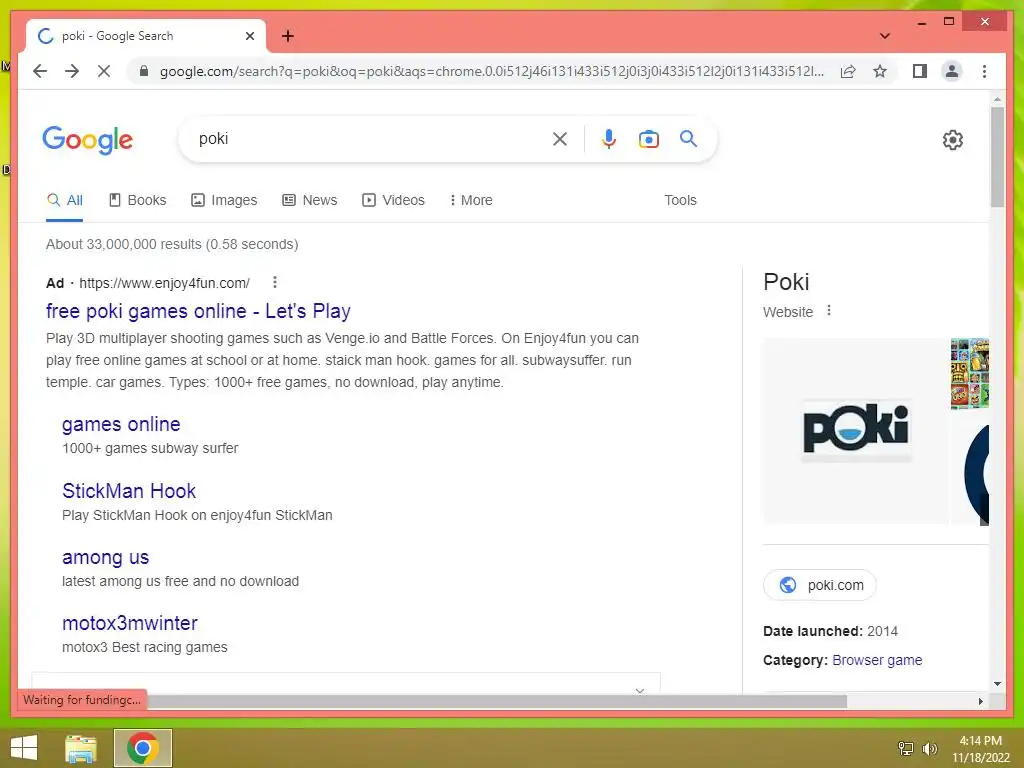Select the Chrome taskbar icon
This screenshot has height=768, width=1024.
(x=142, y=748)
